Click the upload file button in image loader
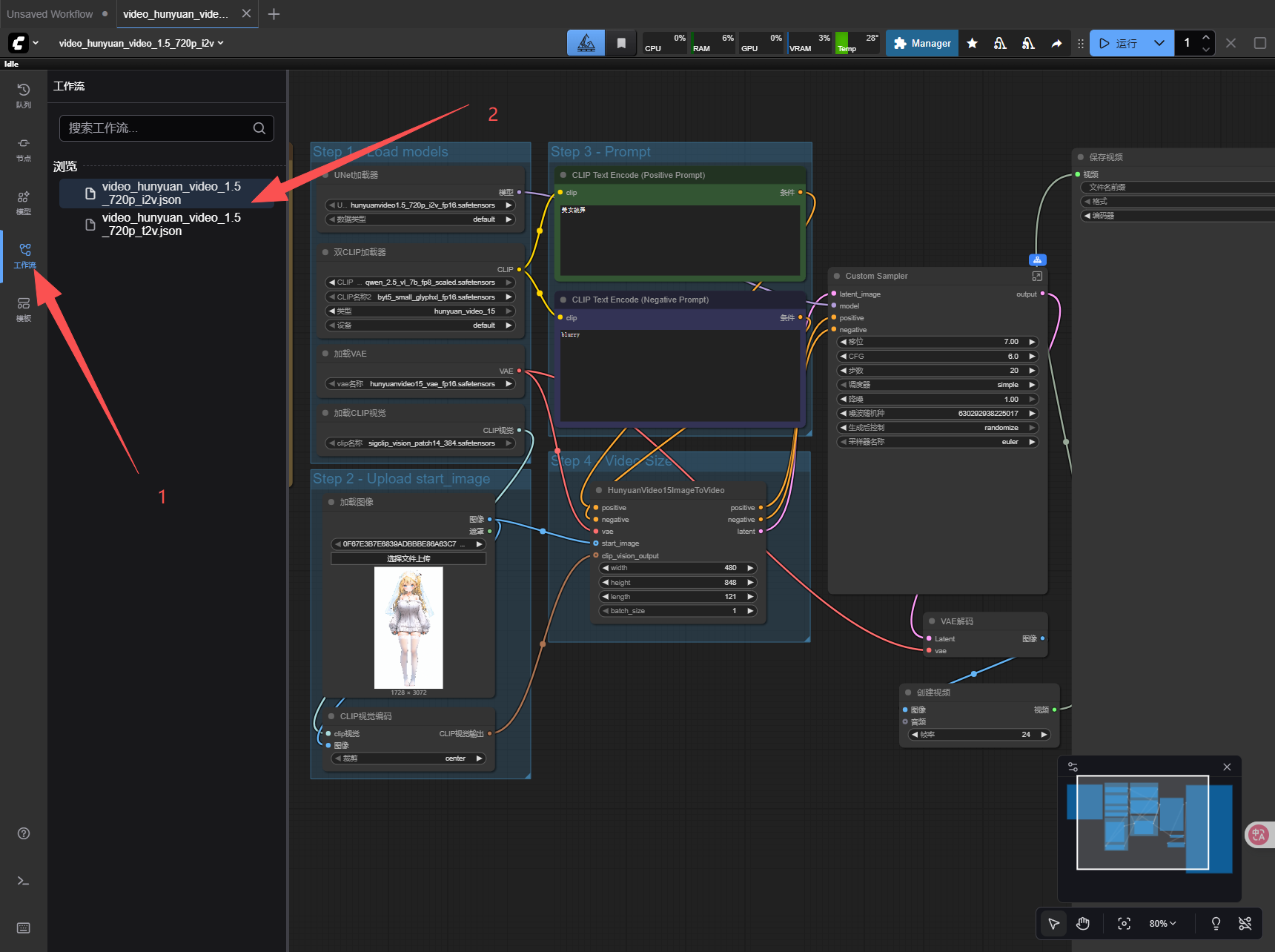This screenshot has height=952, width=1275. [x=408, y=558]
